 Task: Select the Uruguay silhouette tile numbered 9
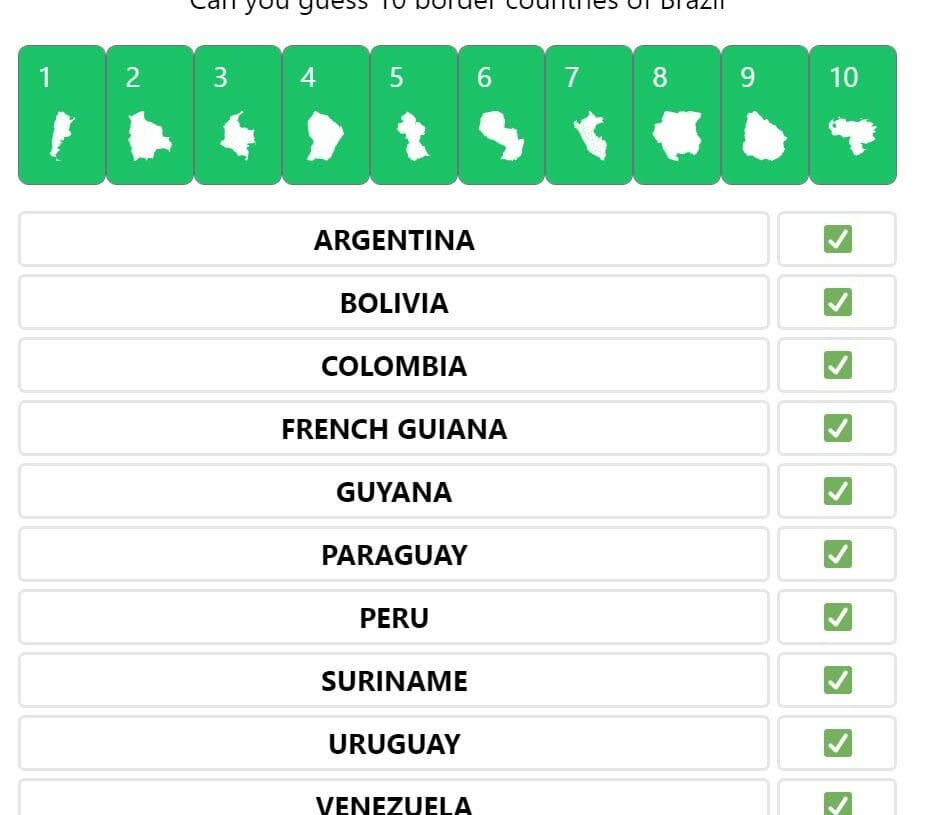764,115
